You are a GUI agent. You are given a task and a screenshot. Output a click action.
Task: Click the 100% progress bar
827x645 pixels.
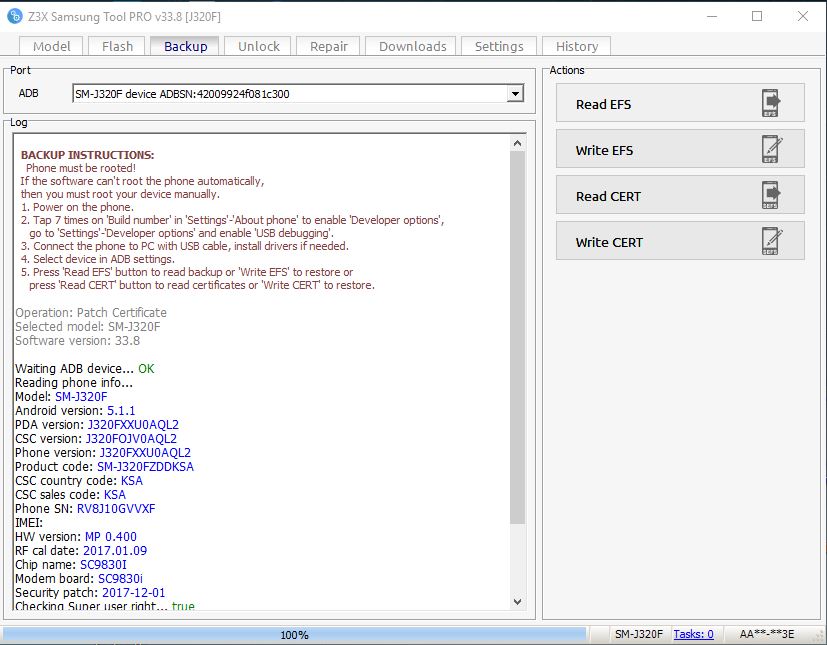[294, 634]
